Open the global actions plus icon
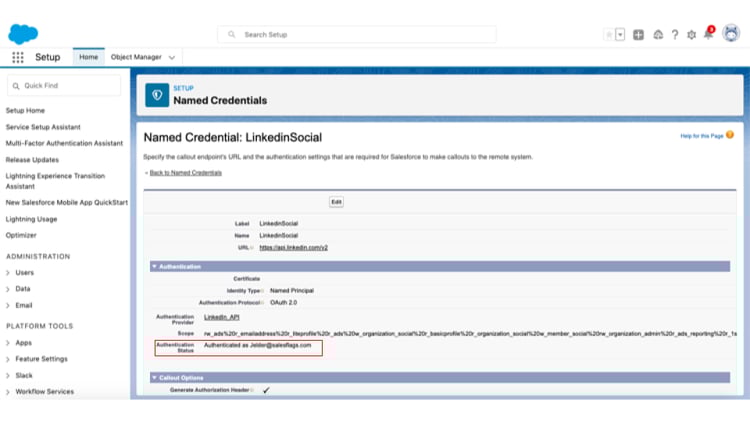The height and width of the screenshot is (421, 750). click(638, 35)
